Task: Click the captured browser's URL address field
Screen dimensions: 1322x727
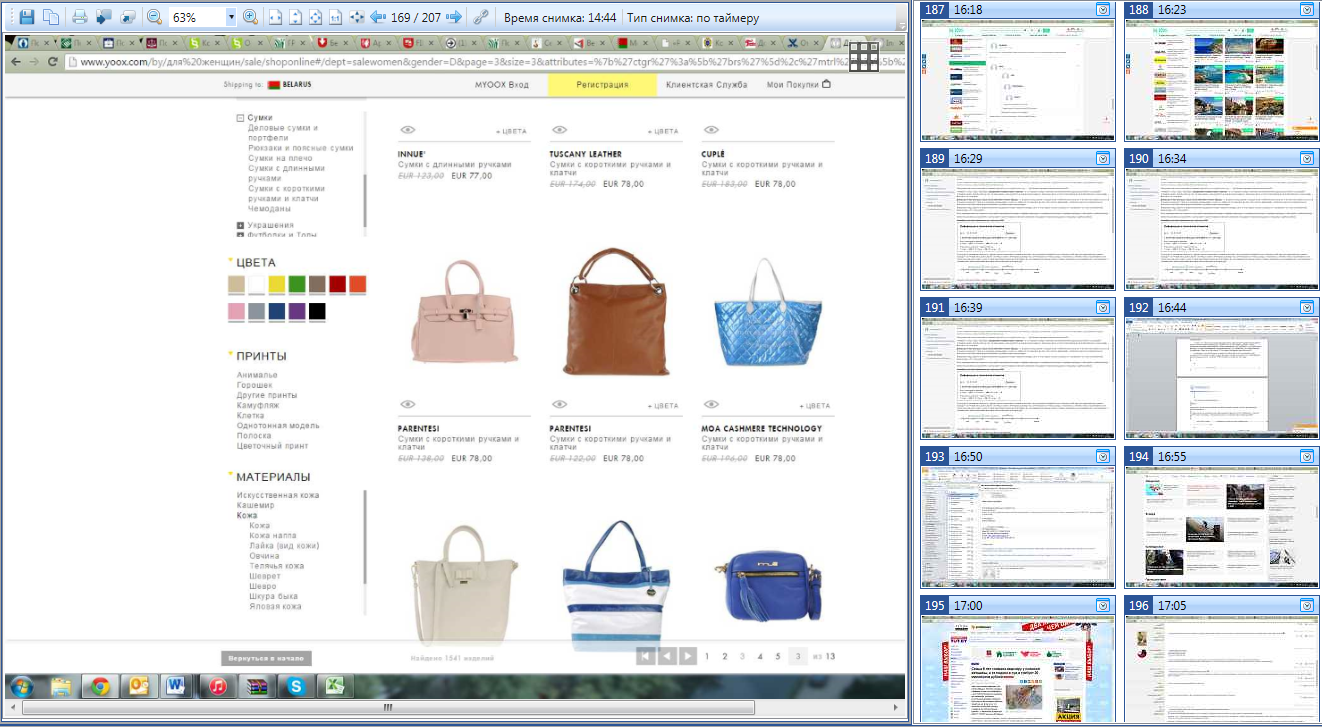Action: point(483,62)
